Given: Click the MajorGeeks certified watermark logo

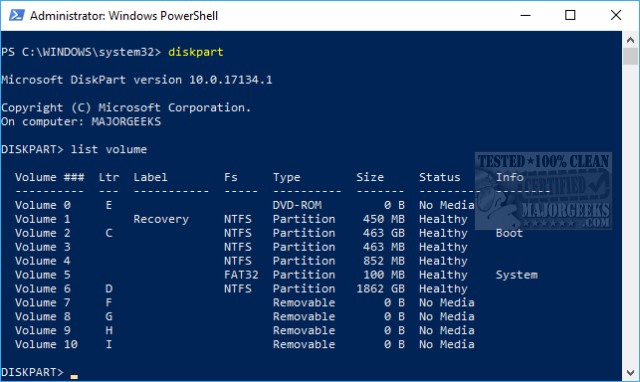Looking at the screenshot, I should [x=543, y=191].
